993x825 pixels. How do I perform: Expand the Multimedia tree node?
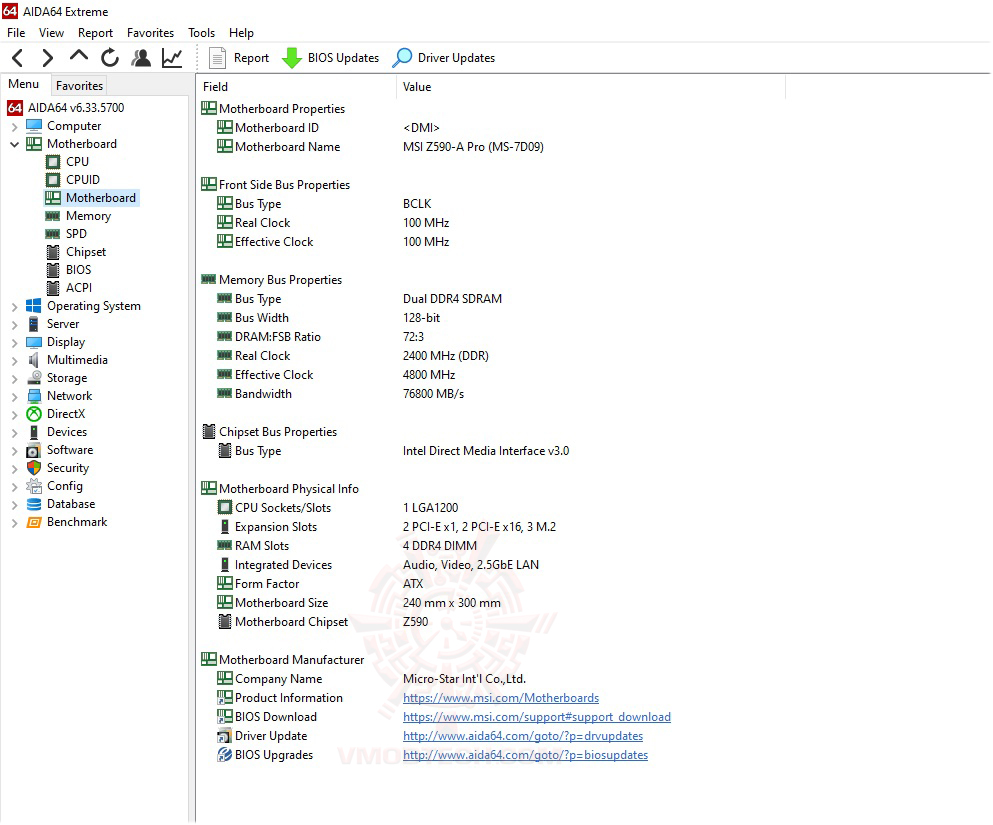pyautogui.click(x=15, y=361)
